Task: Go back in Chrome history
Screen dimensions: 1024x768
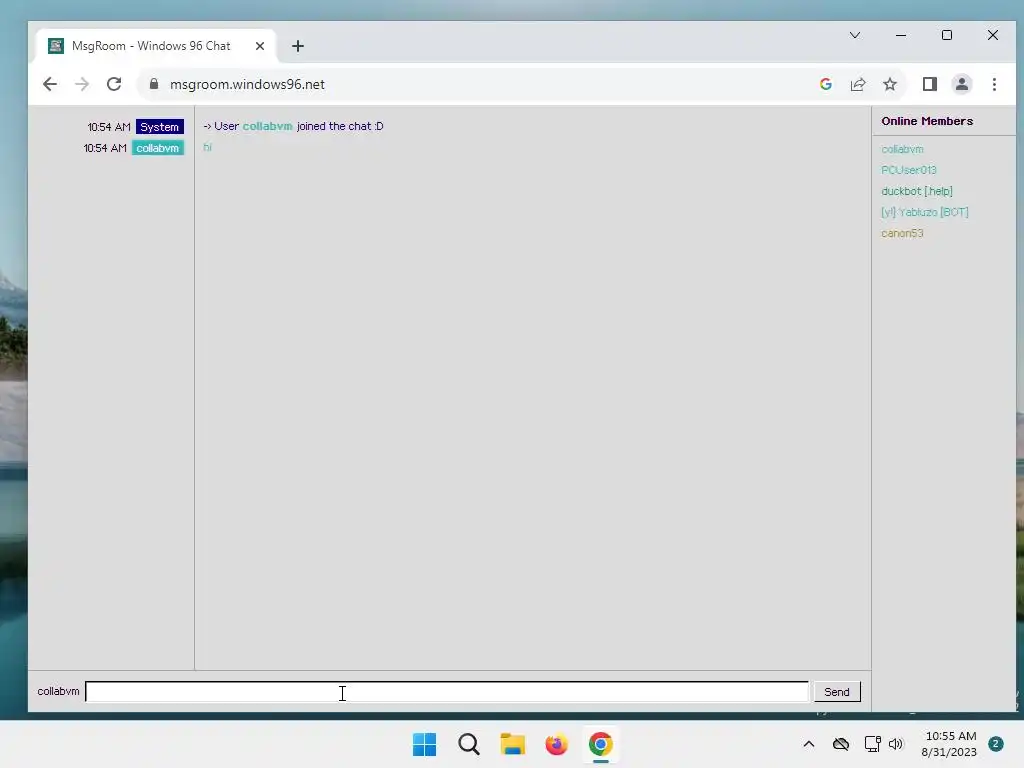Action: 50,84
